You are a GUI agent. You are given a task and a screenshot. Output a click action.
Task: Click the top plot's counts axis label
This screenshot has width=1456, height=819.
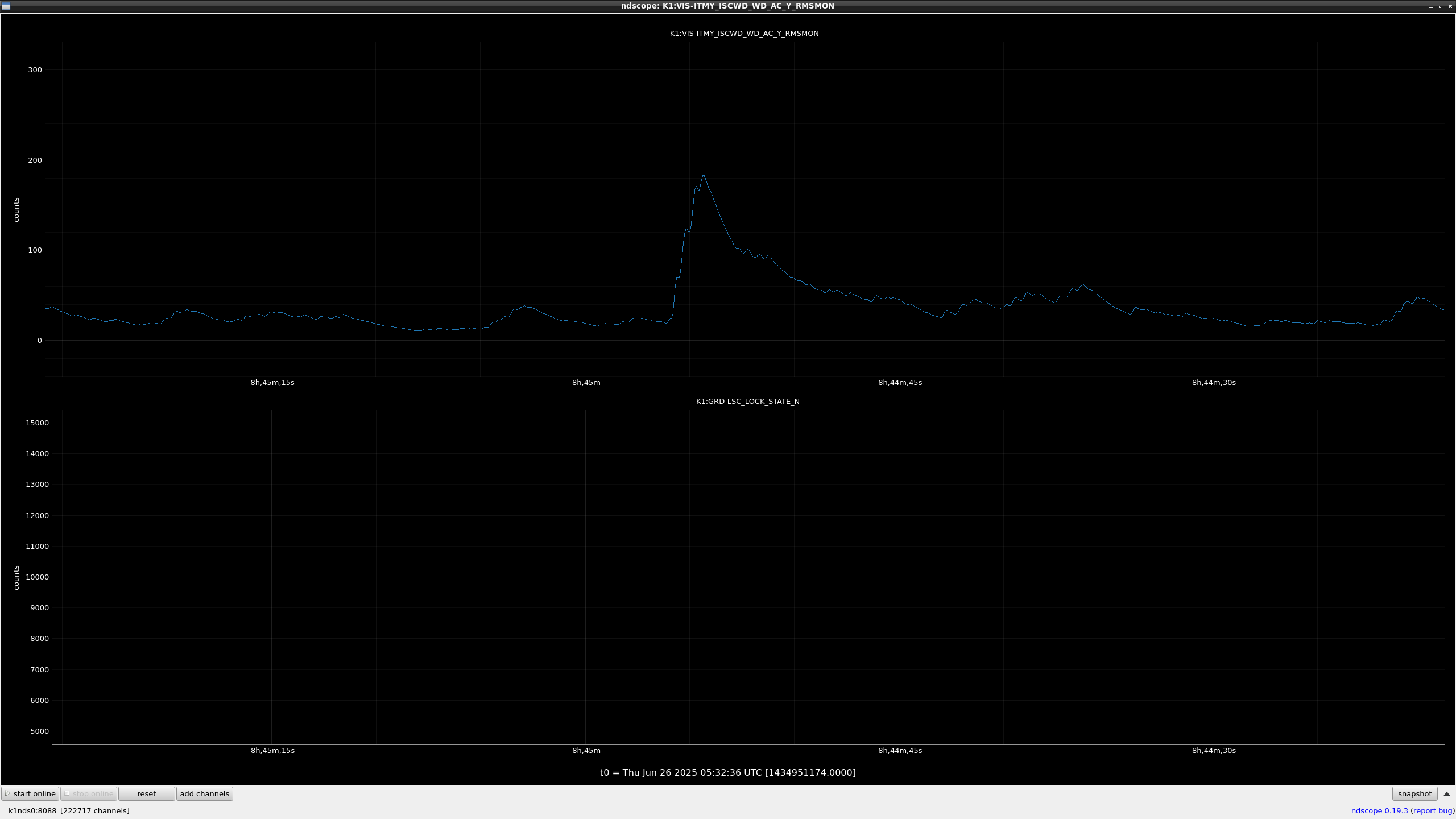tap(16, 210)
